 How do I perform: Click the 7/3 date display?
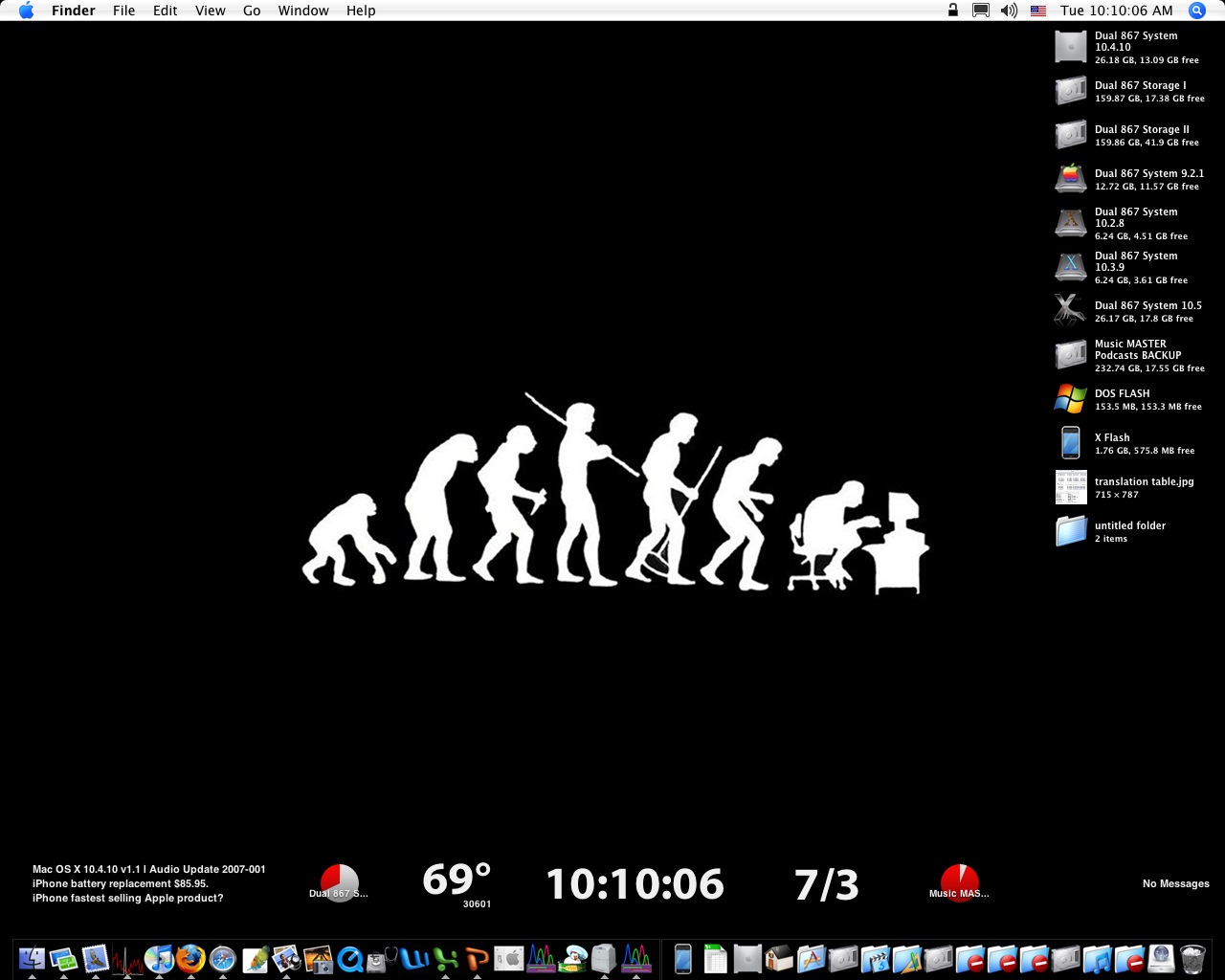point(827,884)
